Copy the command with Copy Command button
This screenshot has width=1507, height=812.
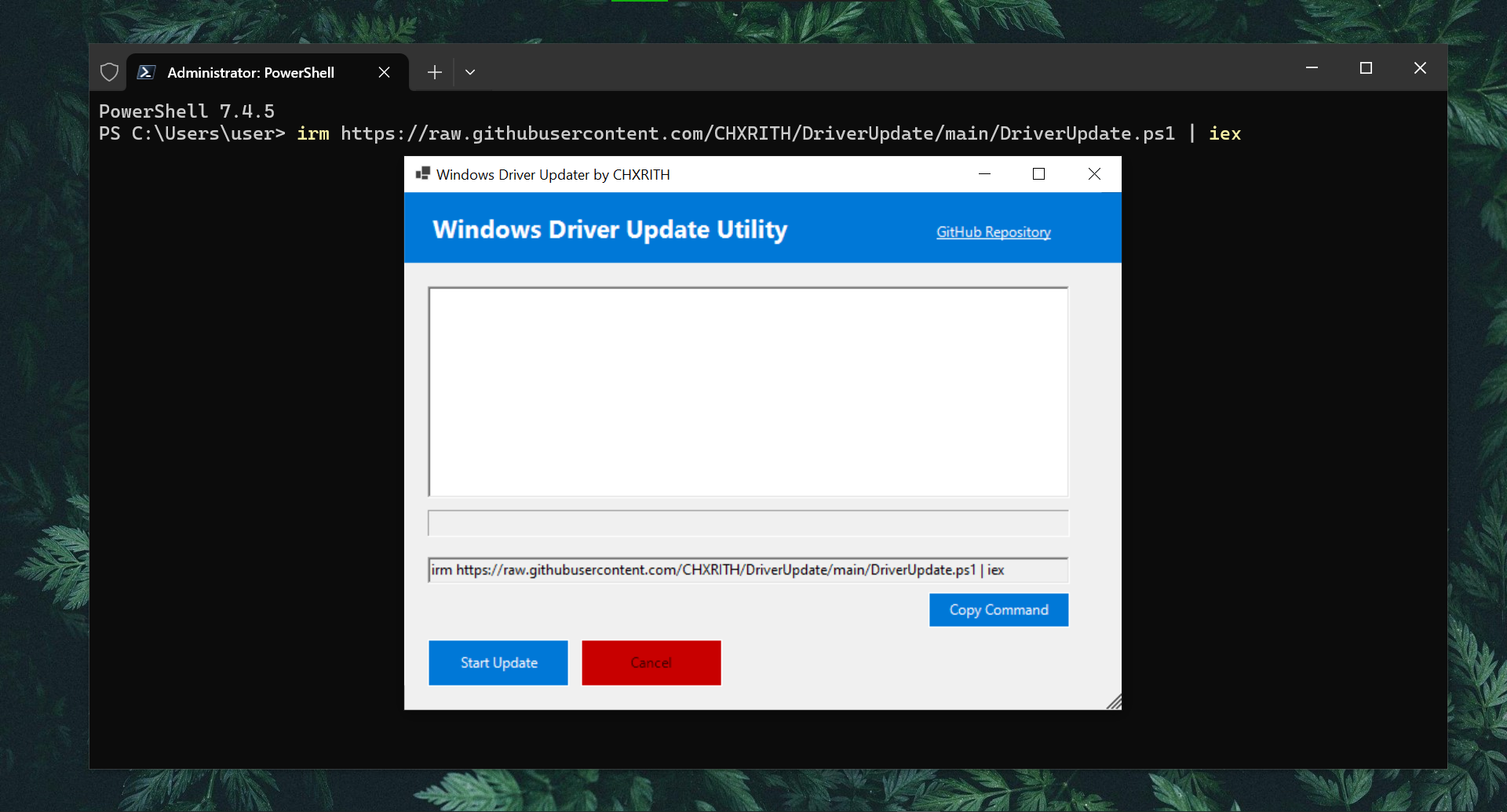coord(998,610)
